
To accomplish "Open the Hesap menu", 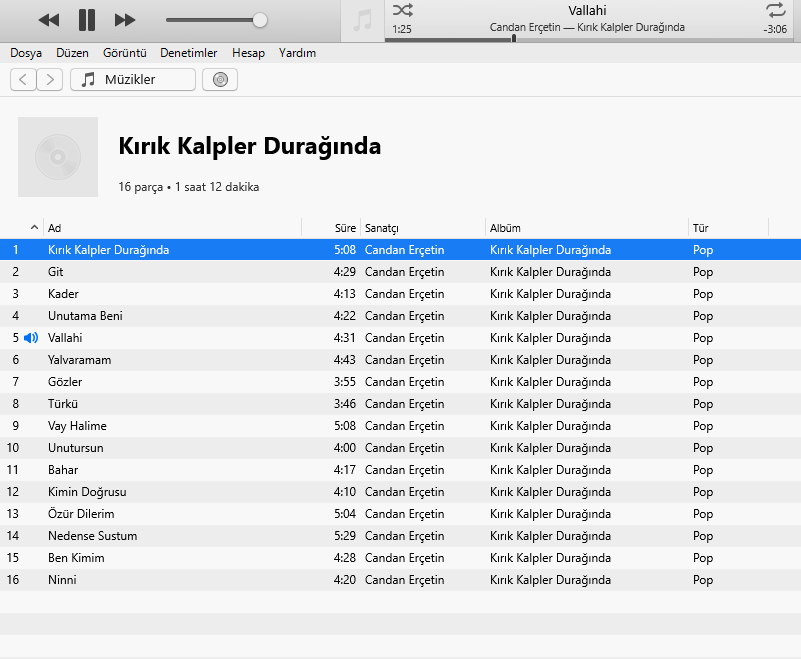I will pos(248,53).
